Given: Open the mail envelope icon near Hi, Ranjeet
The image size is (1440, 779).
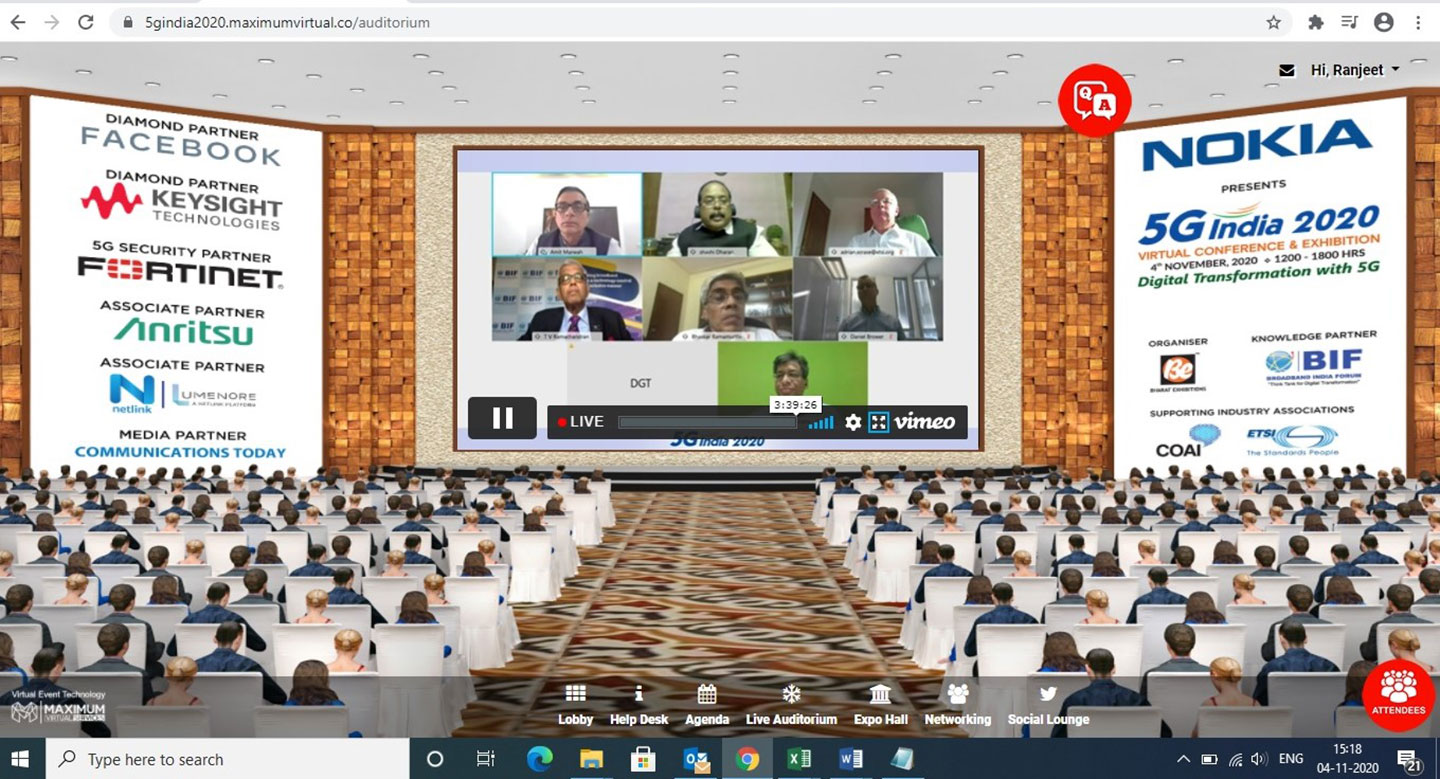Looking at the screenshot, I should click(x=1287, y=70).
